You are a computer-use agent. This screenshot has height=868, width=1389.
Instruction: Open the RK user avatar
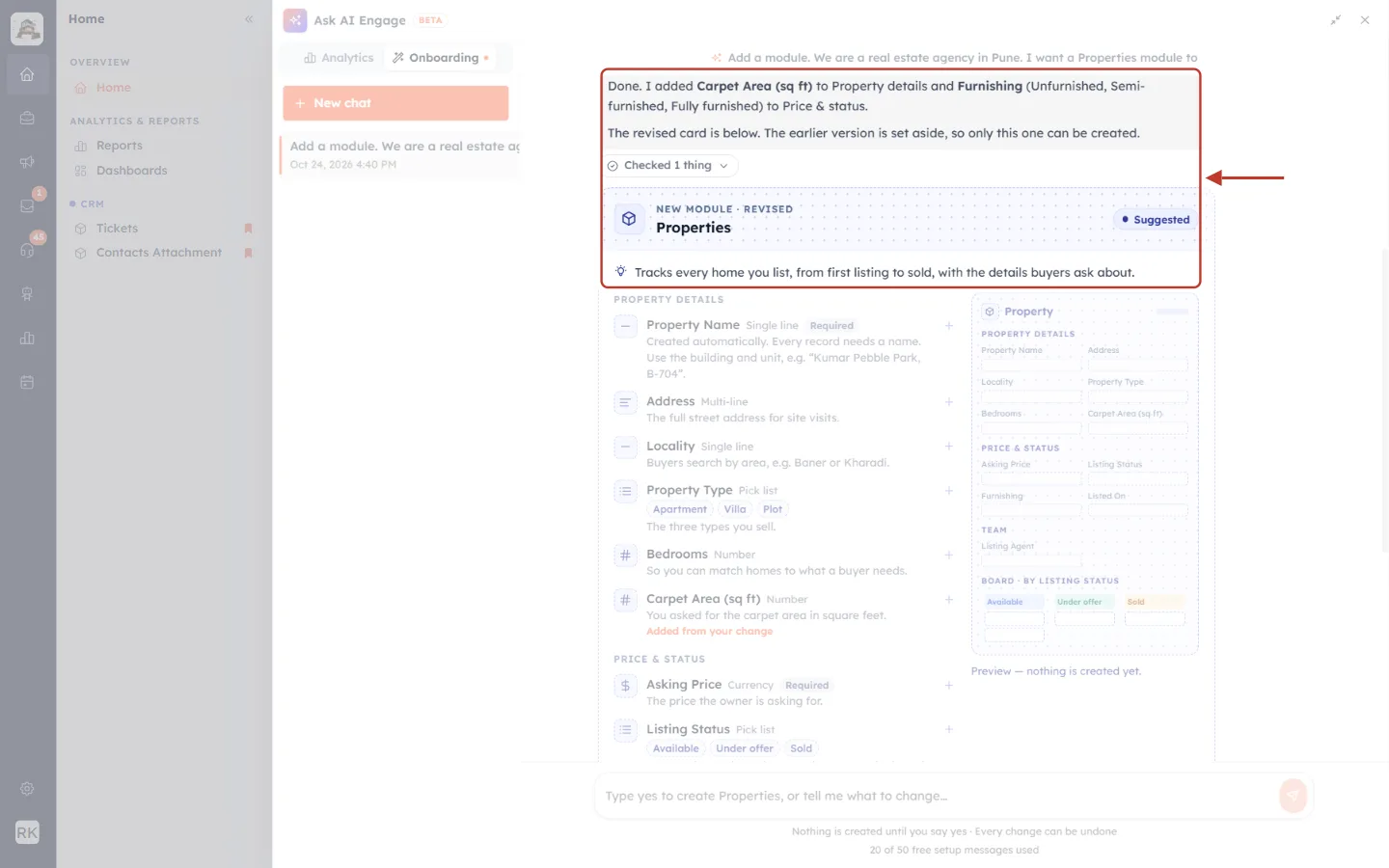[27, 832]
